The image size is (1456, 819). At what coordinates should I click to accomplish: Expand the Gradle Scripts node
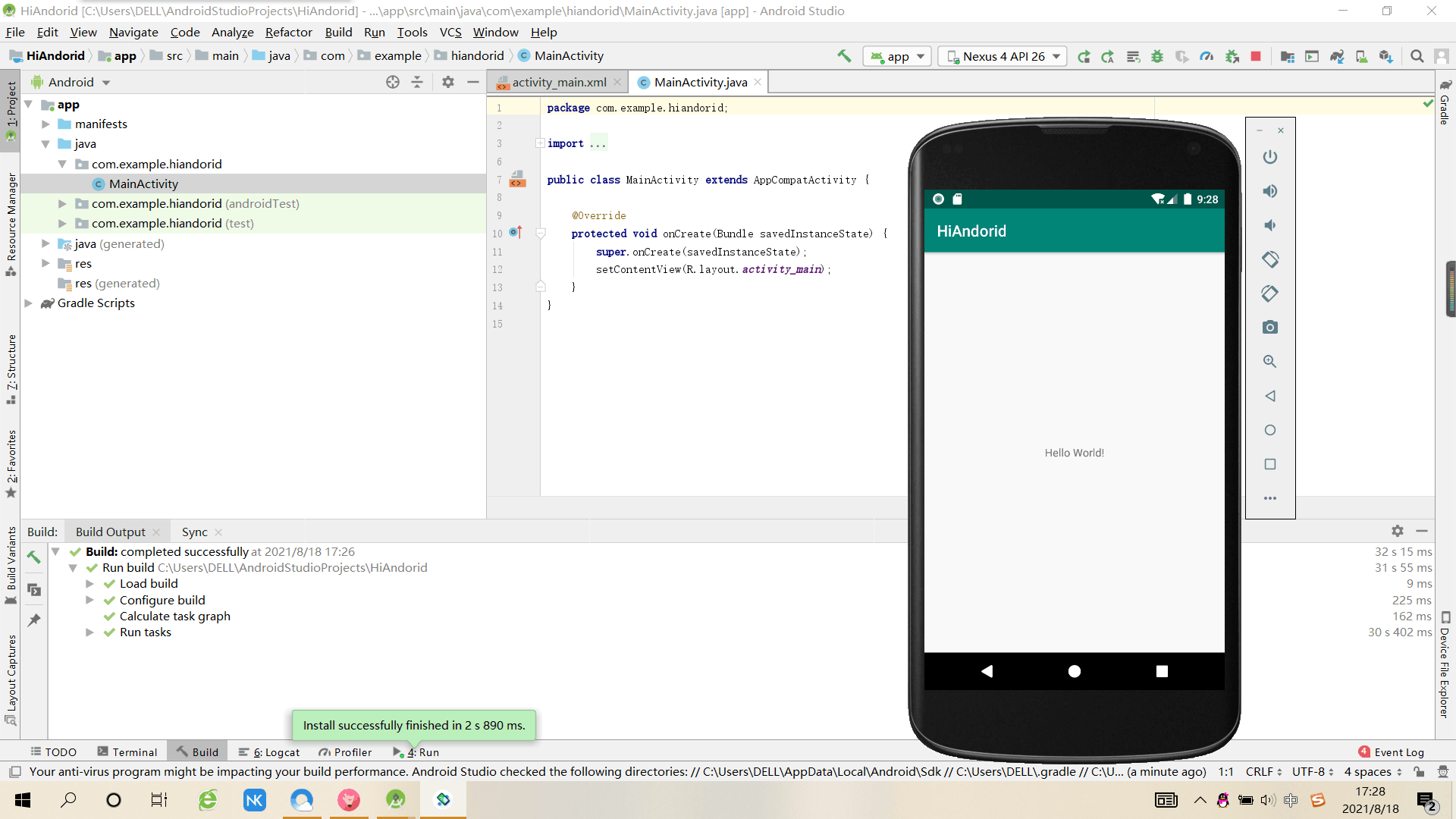click(x=29, y=303)
